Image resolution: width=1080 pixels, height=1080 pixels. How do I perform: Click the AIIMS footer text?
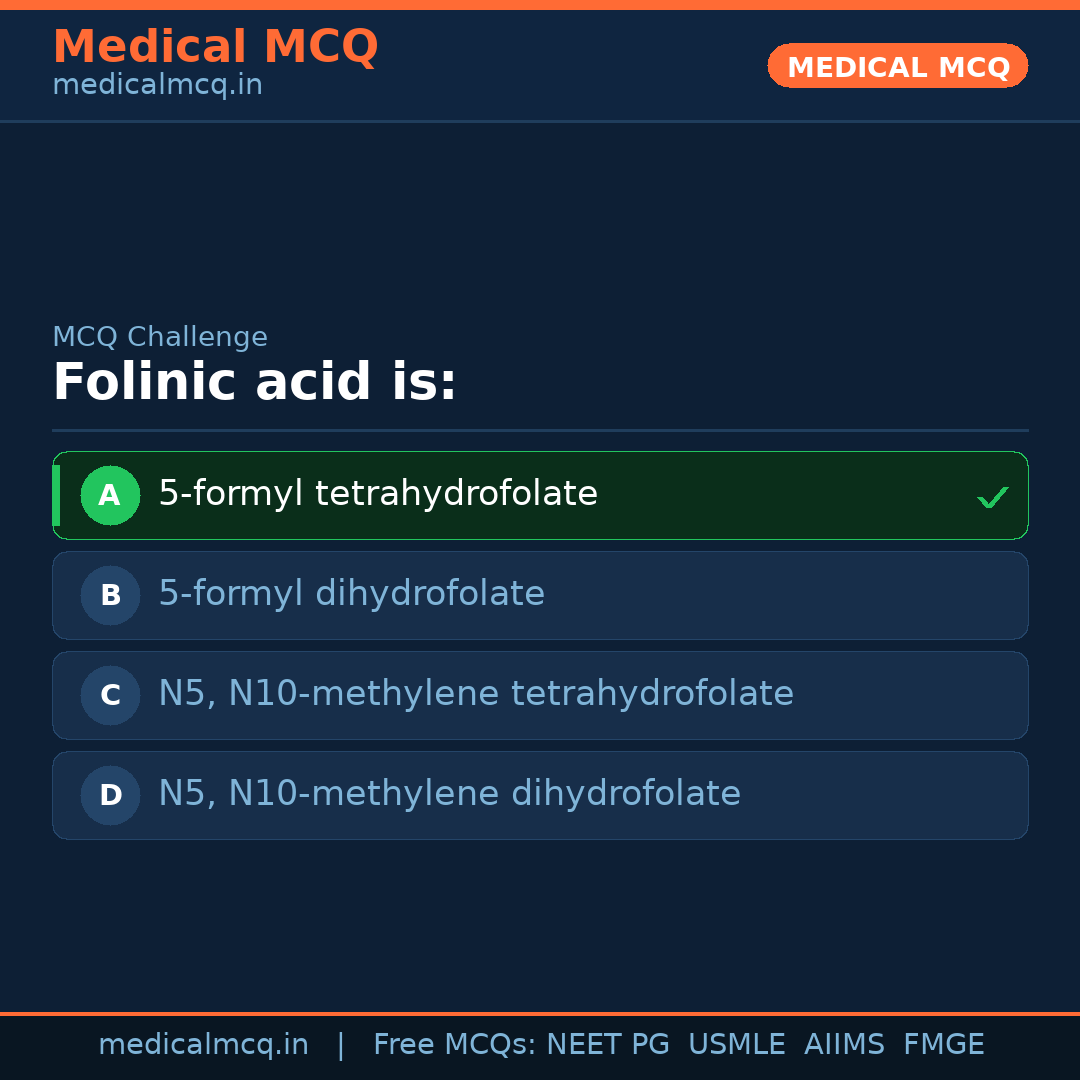tap(844, 1045)
